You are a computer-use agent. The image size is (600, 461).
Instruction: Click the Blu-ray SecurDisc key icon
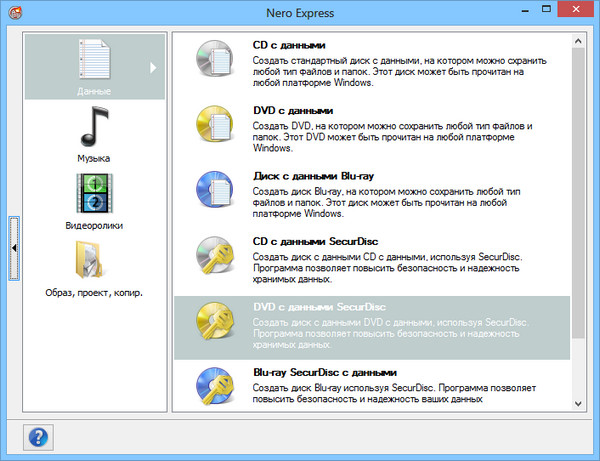pyautogui.click(x=213, y=385)
